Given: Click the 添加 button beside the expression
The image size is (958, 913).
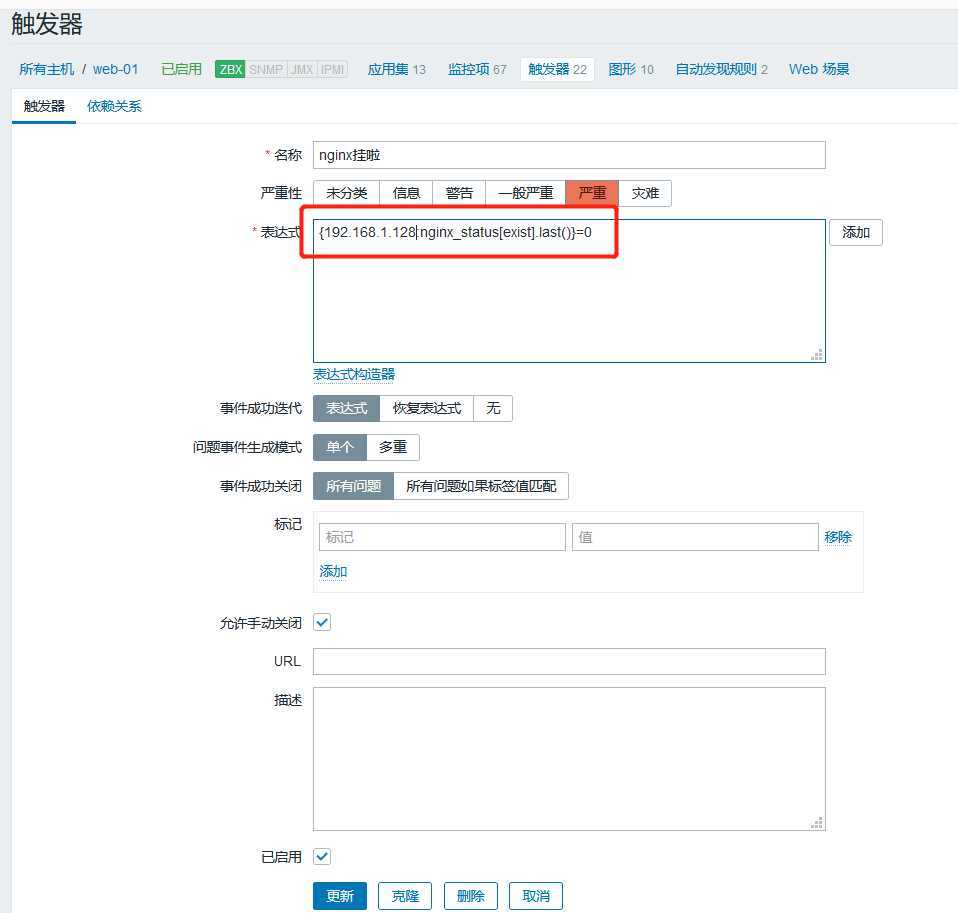Looking at the screenshot, I should [x=855, y=232].
